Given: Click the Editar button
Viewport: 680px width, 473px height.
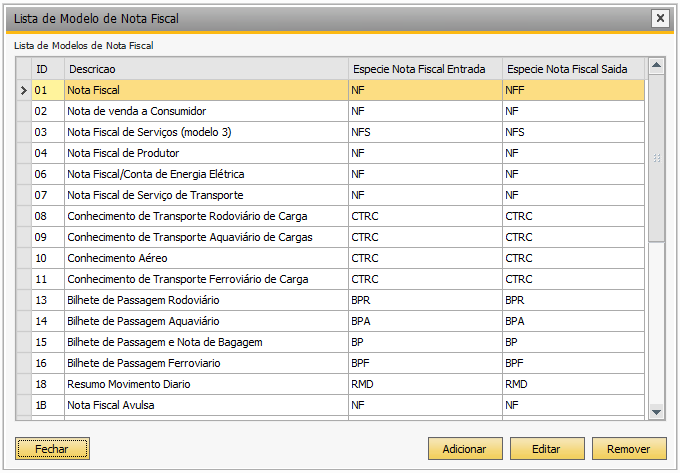Looking at the screenshot, I should tap(547, 449).
